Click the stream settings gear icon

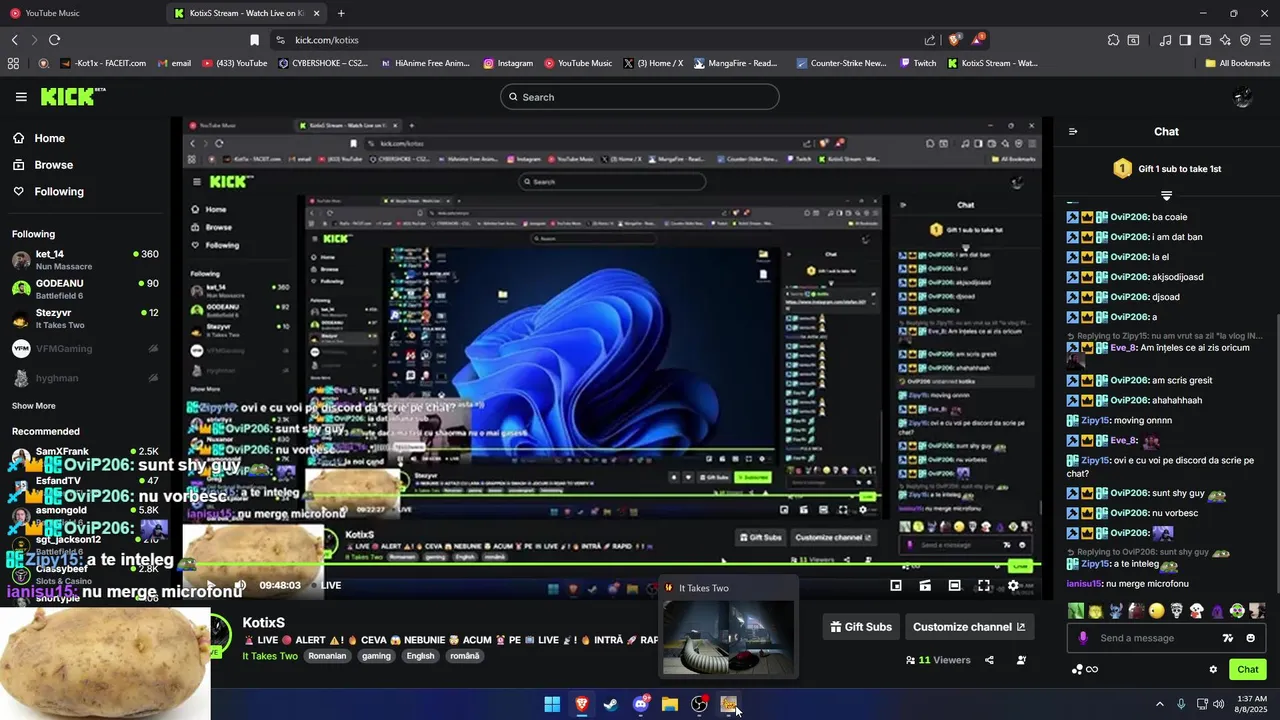click(x=1013, y=586)
